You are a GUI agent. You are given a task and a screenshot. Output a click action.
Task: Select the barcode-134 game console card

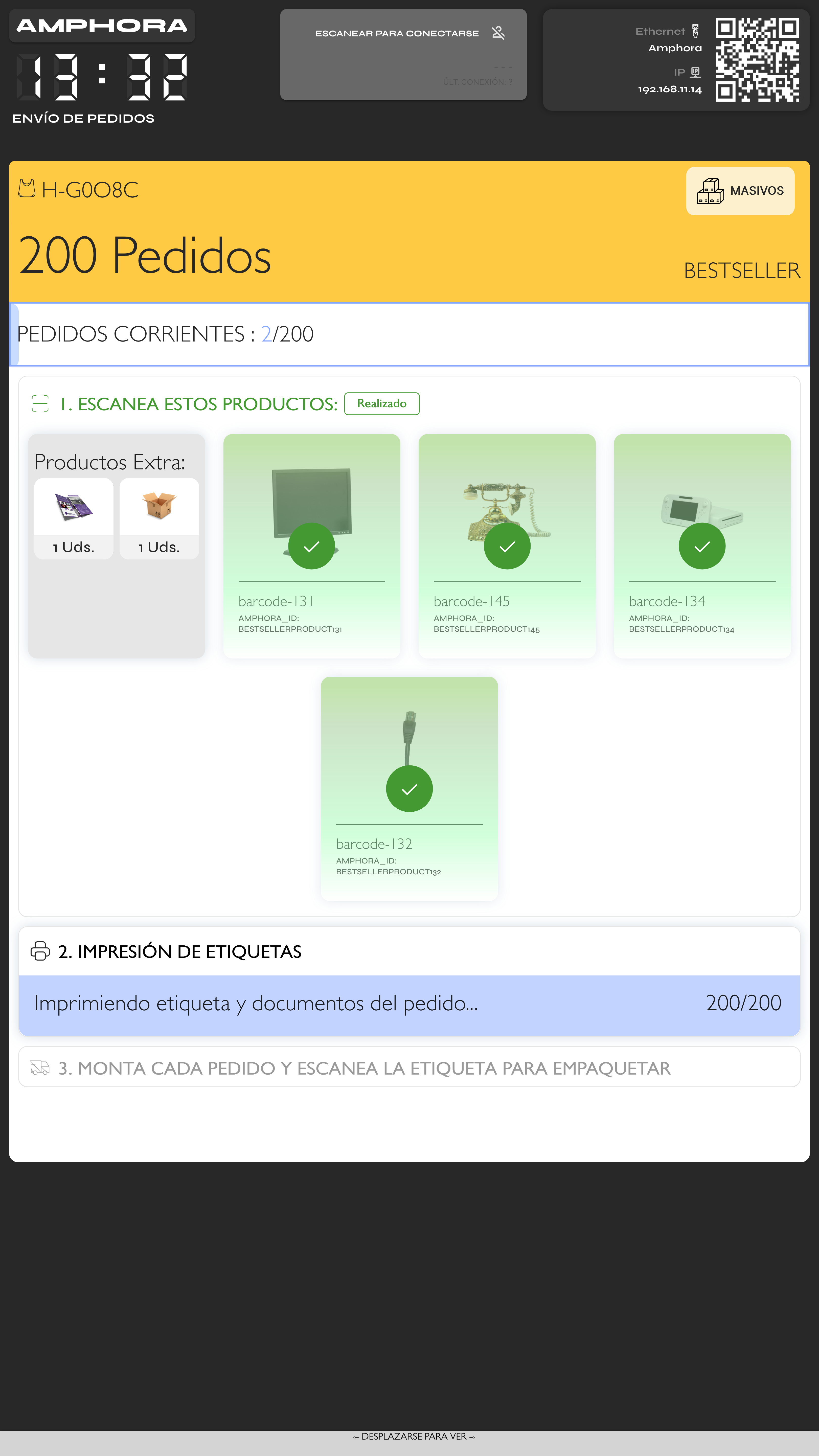point(702,546)
